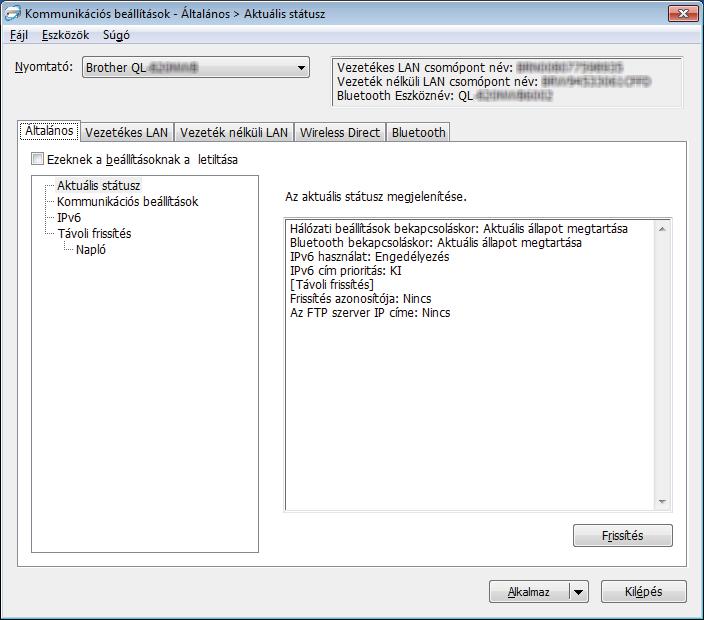
Task: Select Aktuális státusz in the tree
Action: click(x=99, y=185)
